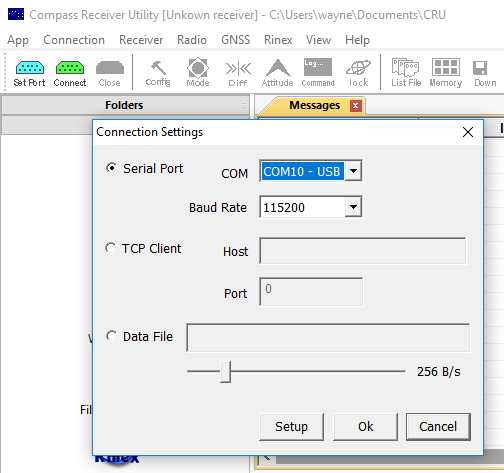
Task: Click the TCP Port input field
Action: [x=311, y=292]
